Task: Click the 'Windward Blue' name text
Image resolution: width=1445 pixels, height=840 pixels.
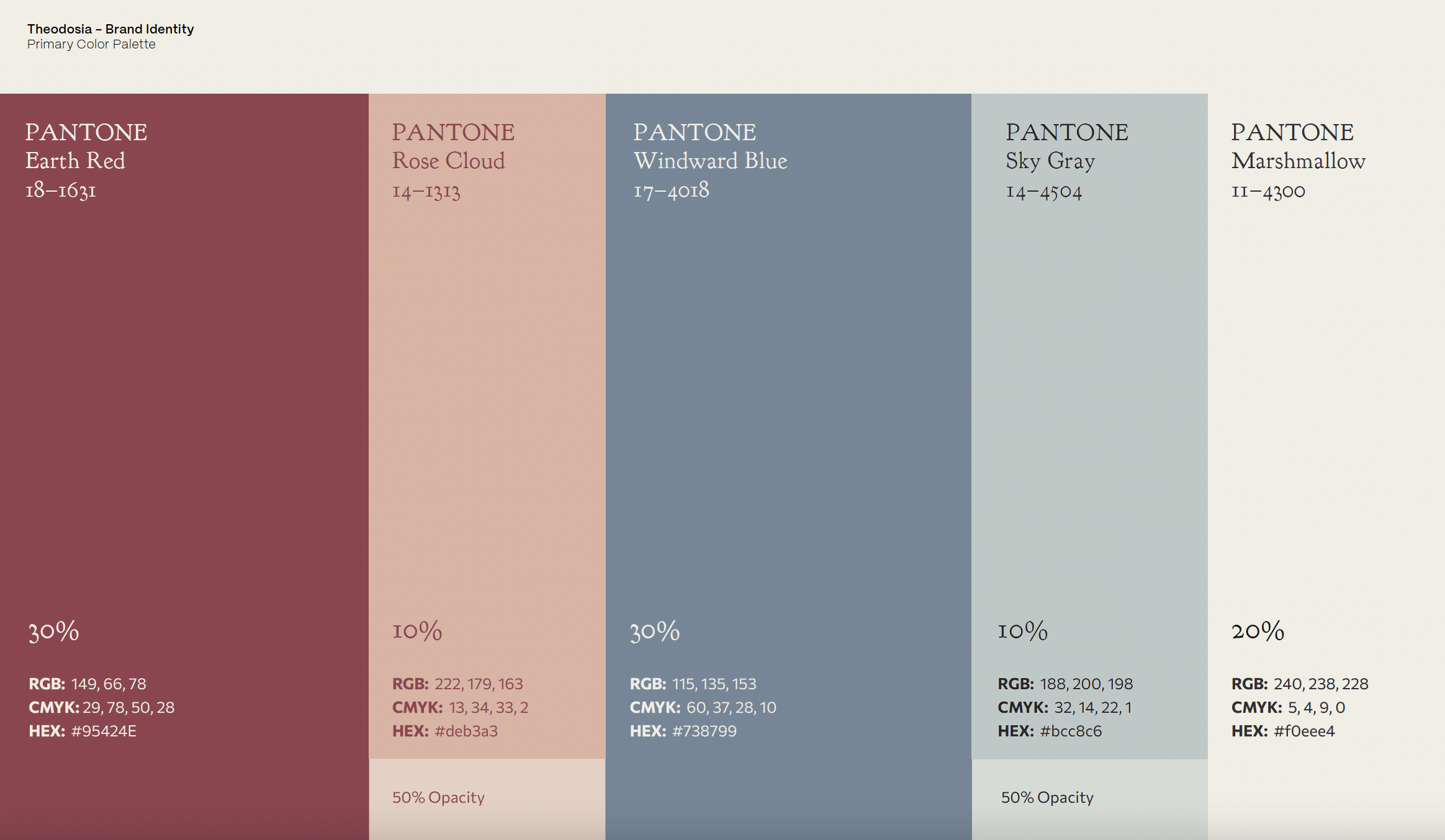Action: pos(711,161)
